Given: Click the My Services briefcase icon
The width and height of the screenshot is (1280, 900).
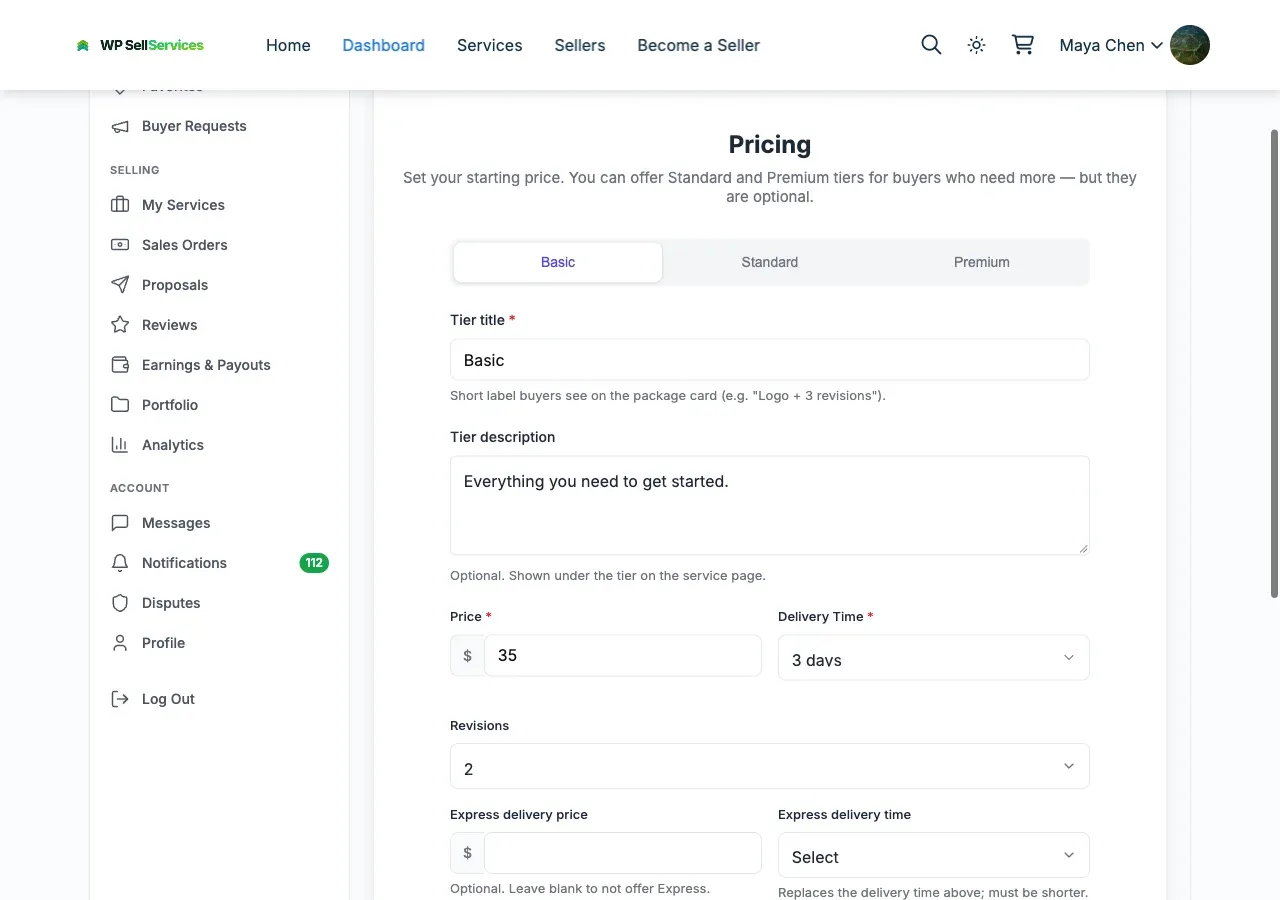Looking at the screenshot, I should coord(120,205).
